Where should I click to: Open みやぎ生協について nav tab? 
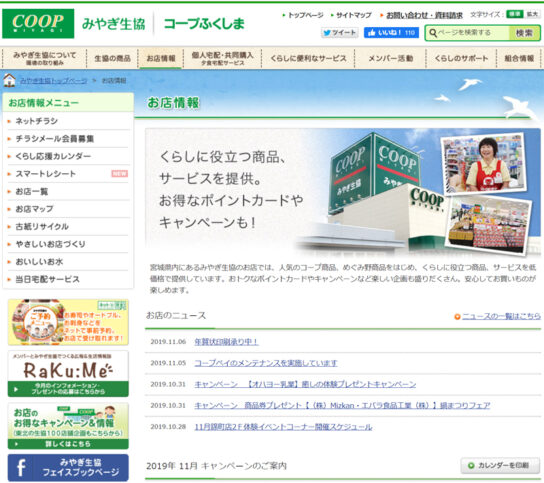click(44, 58)
